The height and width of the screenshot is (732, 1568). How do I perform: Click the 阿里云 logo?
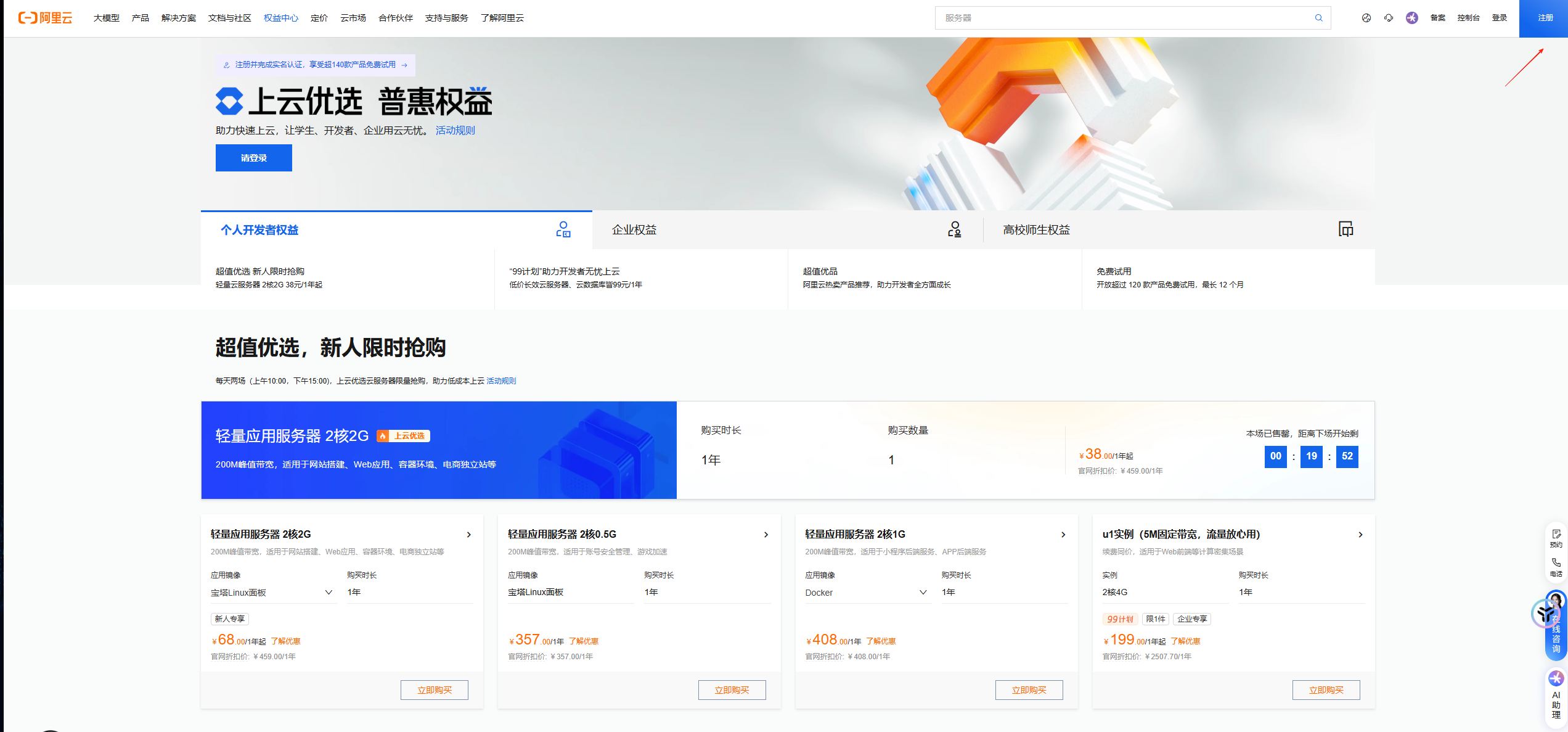pos(45,18)
